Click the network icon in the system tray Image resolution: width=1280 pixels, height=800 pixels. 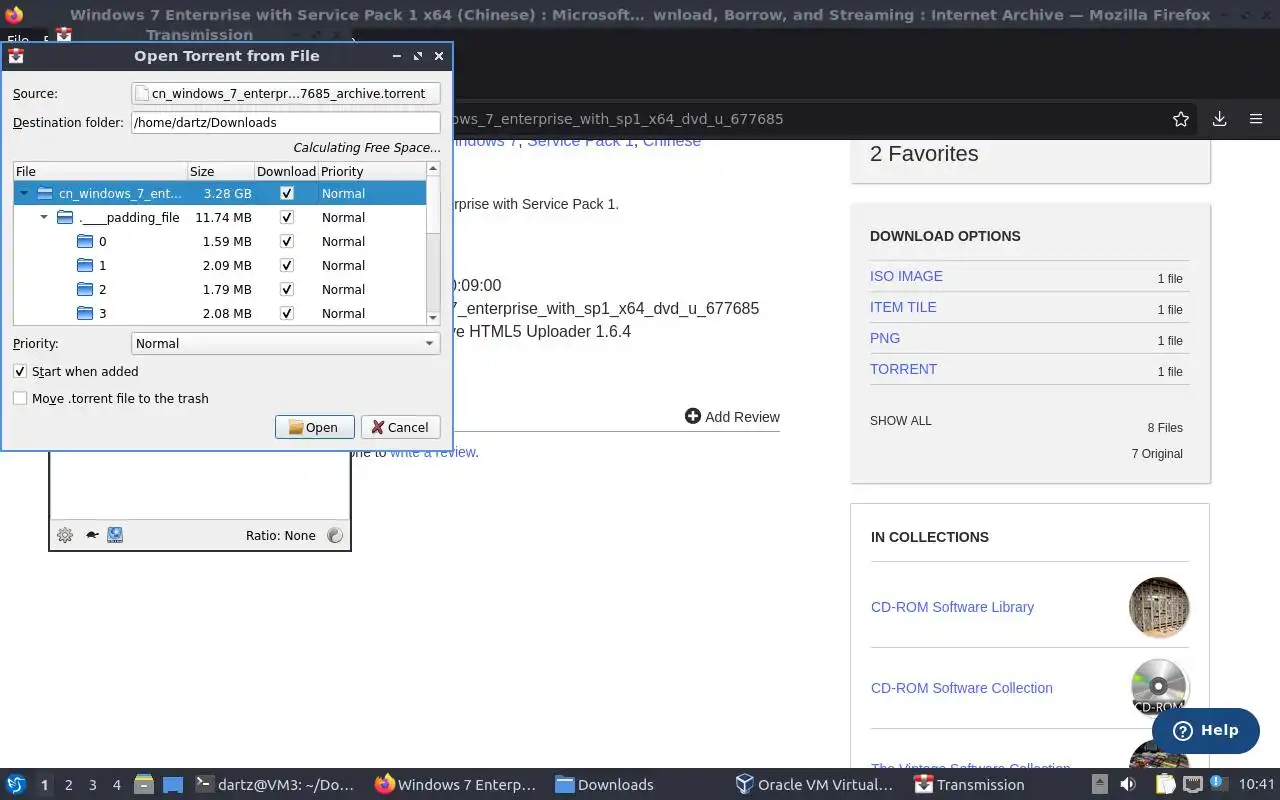[1193, 784]
